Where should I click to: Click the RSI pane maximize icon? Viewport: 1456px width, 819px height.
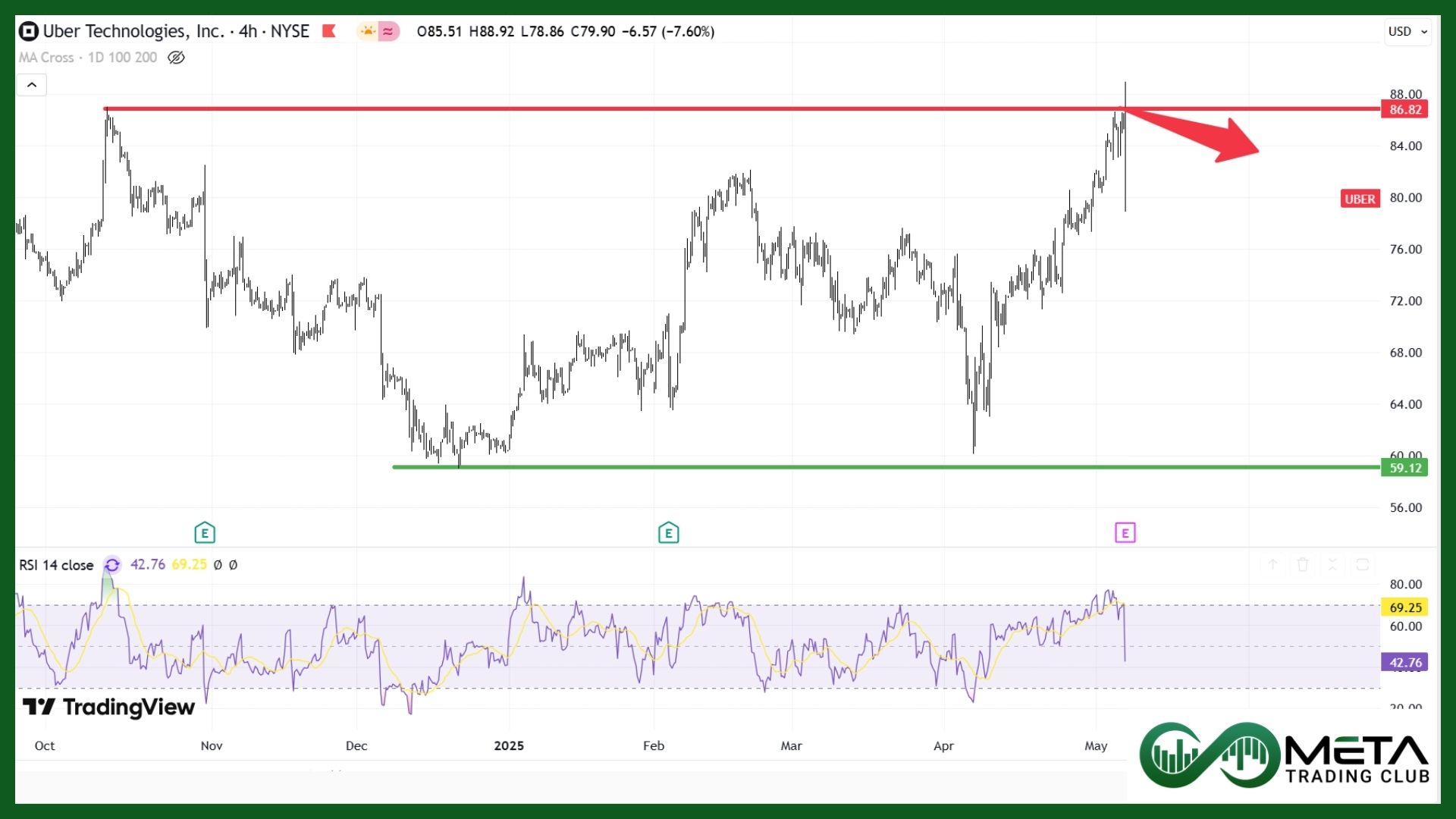click(1362, 564)
